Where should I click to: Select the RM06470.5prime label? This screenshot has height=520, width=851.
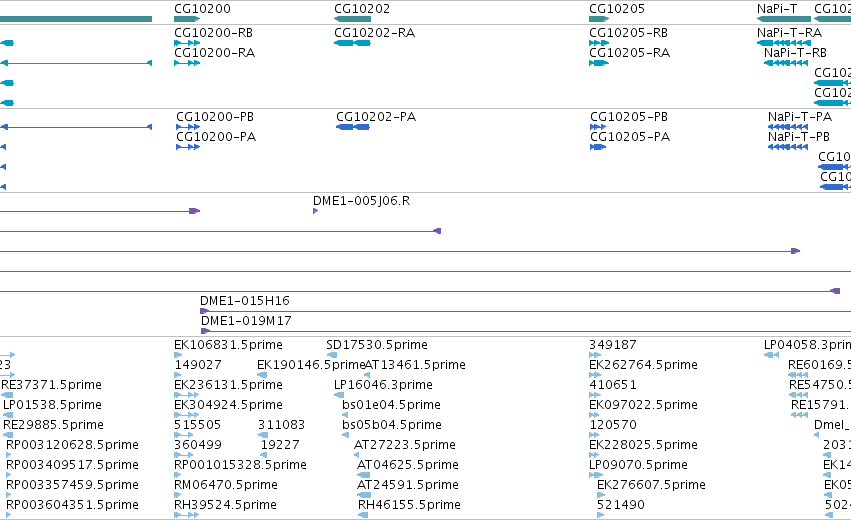226,485
